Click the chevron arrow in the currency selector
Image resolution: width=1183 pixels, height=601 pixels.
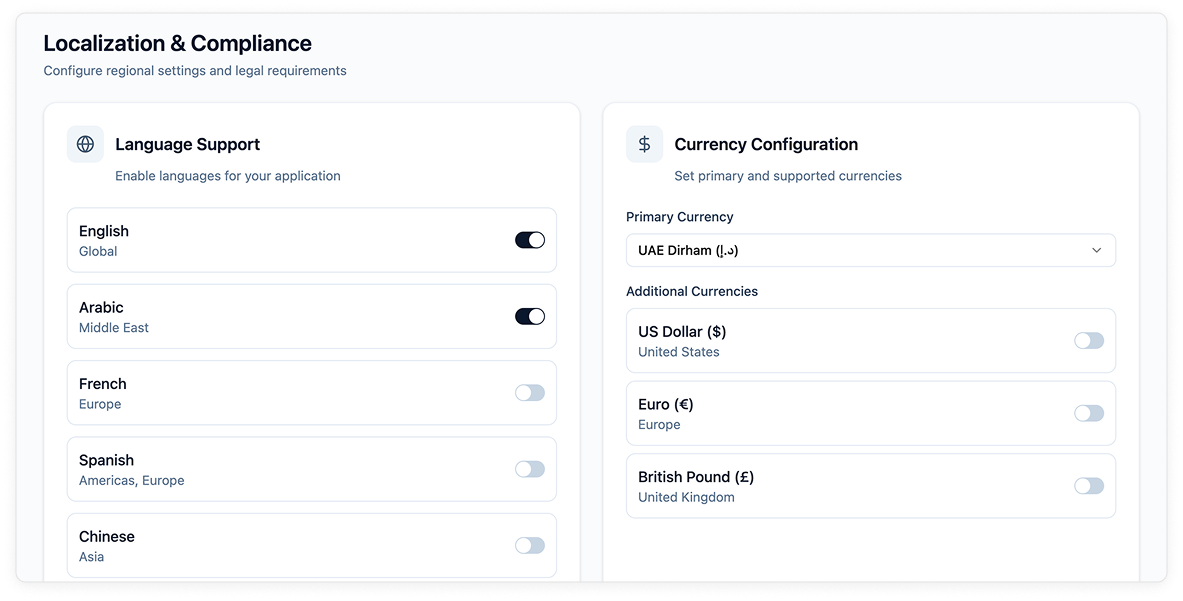pos(1096,250)
